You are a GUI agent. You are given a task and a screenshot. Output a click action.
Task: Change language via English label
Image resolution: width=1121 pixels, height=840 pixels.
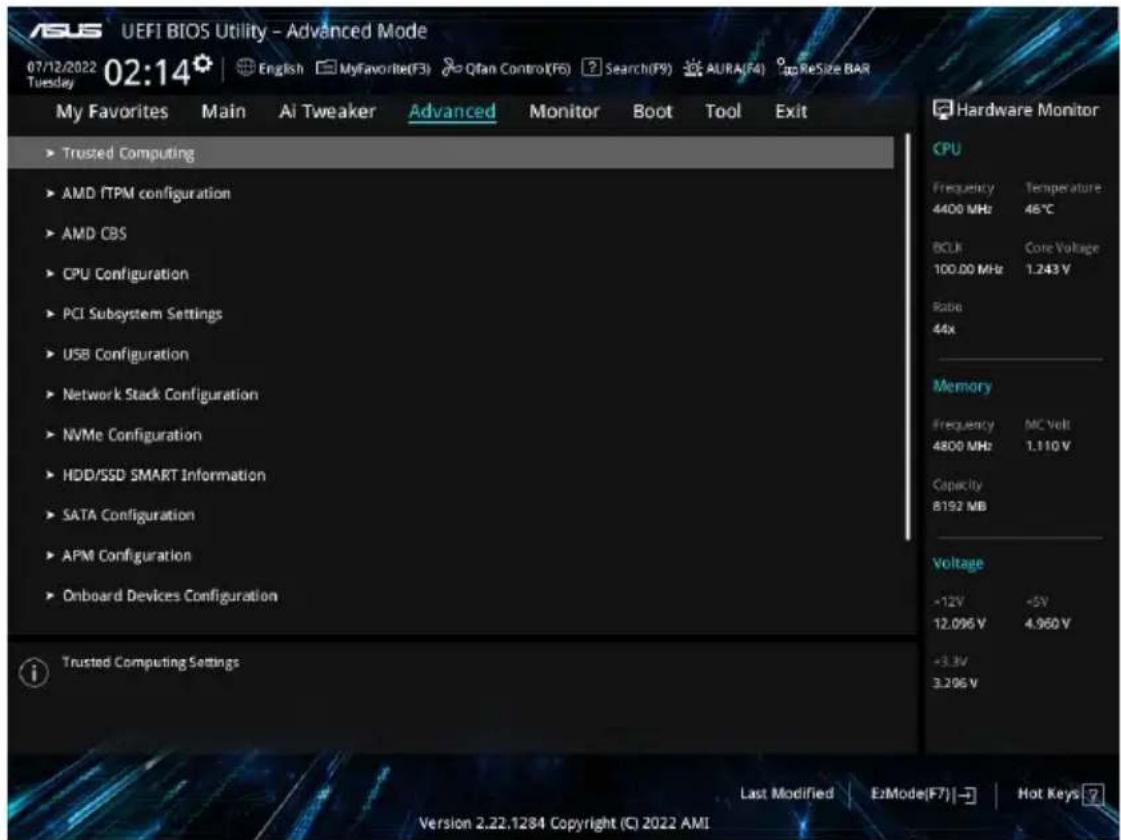click(280, 69)
